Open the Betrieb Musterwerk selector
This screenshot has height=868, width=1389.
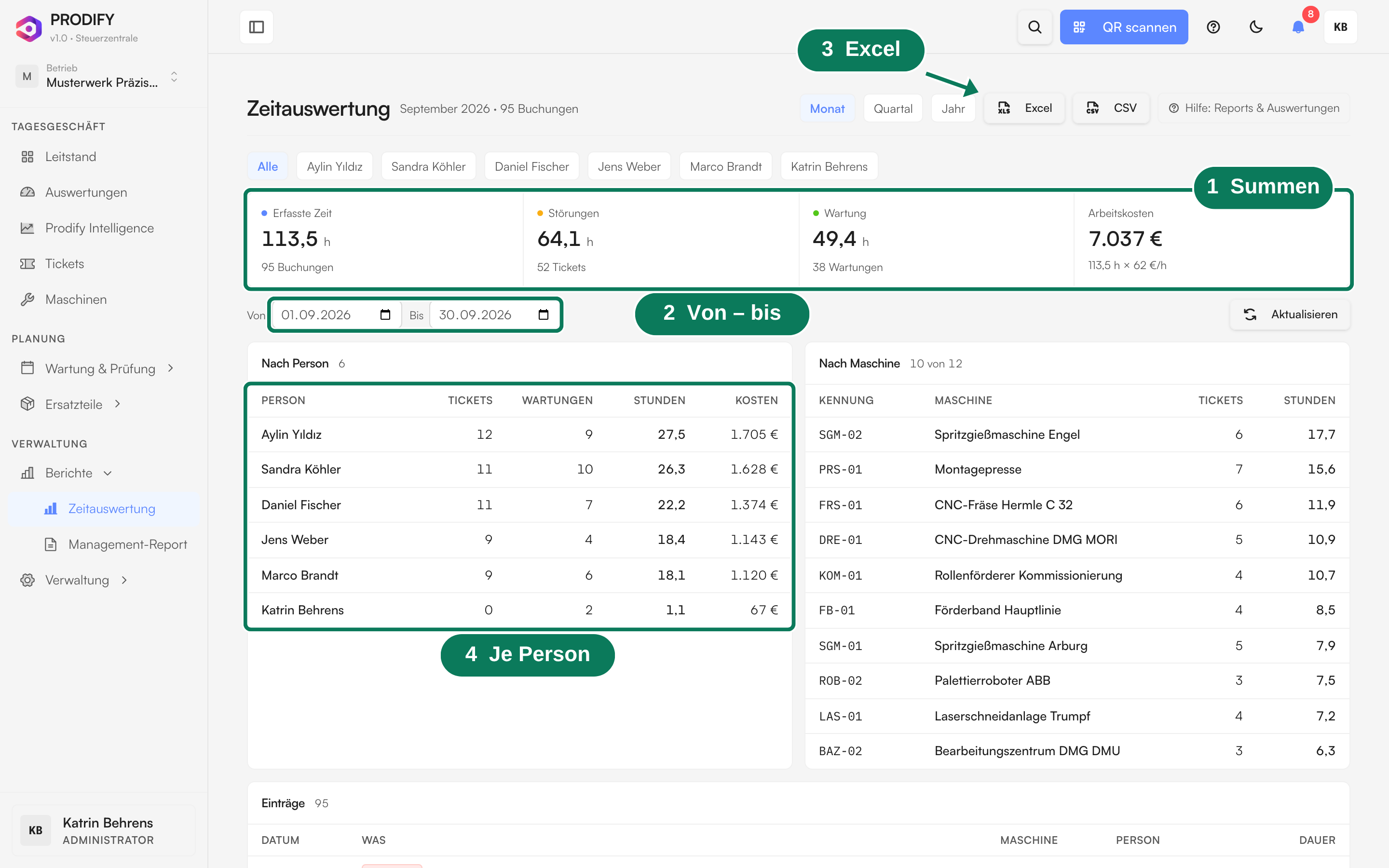point(99,76)
